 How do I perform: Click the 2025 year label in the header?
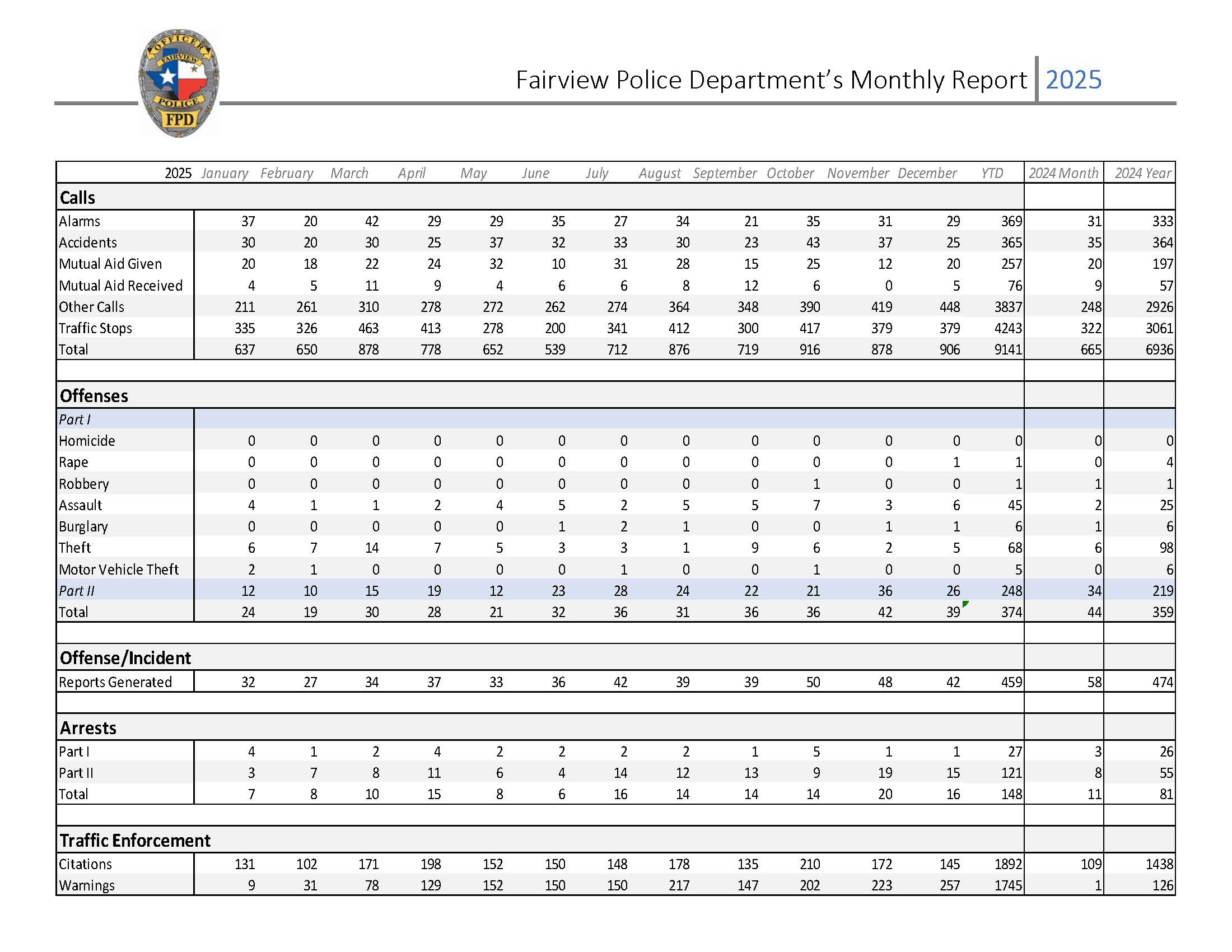click(1073, 80)
